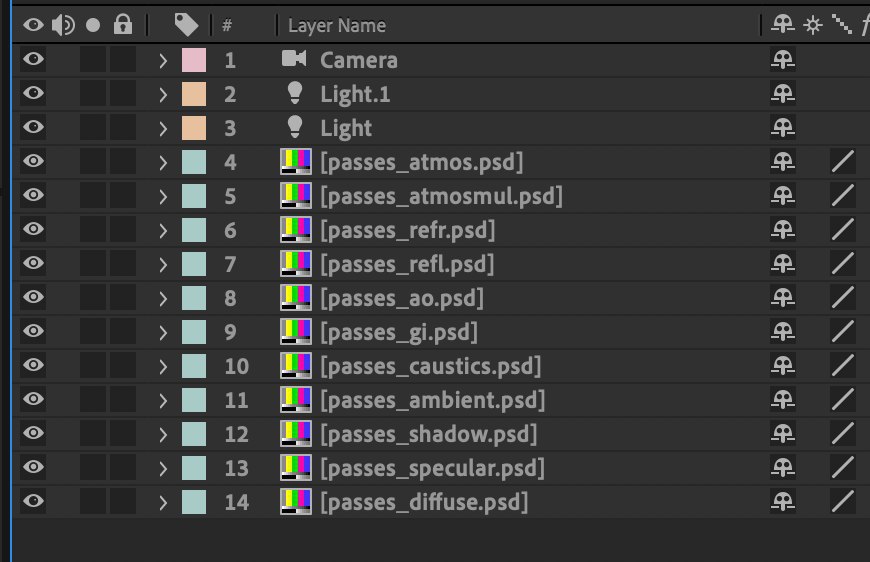Toggle shy switch on passes_refr.psd
Viewport: 870px width, 562px height.
tap(783, 230)
